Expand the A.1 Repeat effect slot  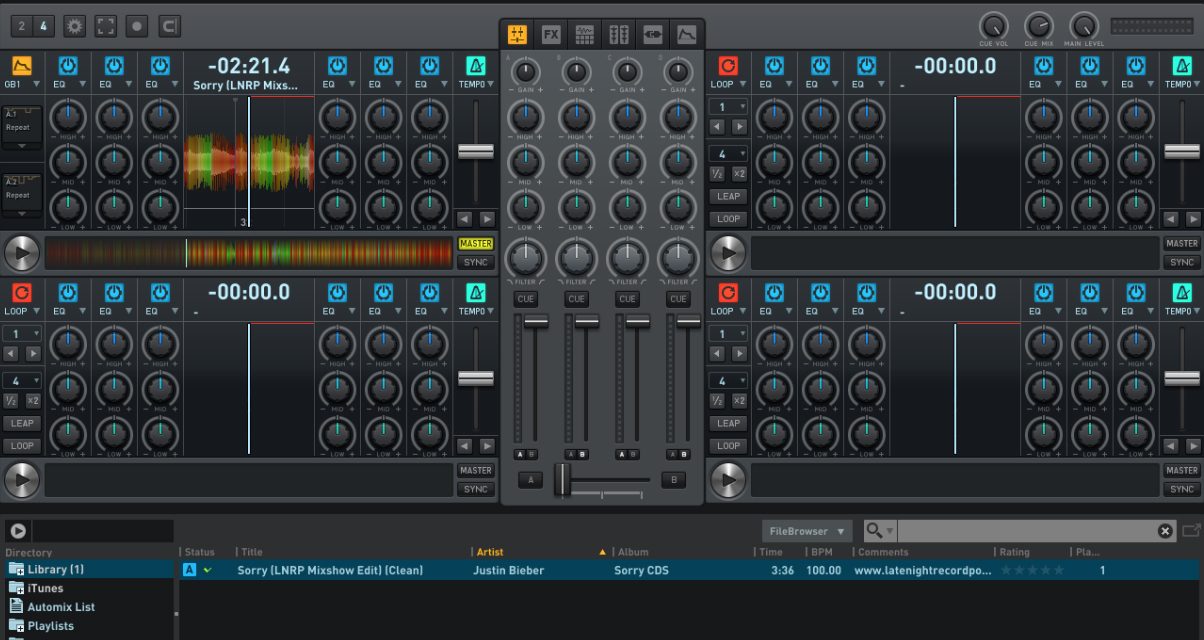coord(22,145)
